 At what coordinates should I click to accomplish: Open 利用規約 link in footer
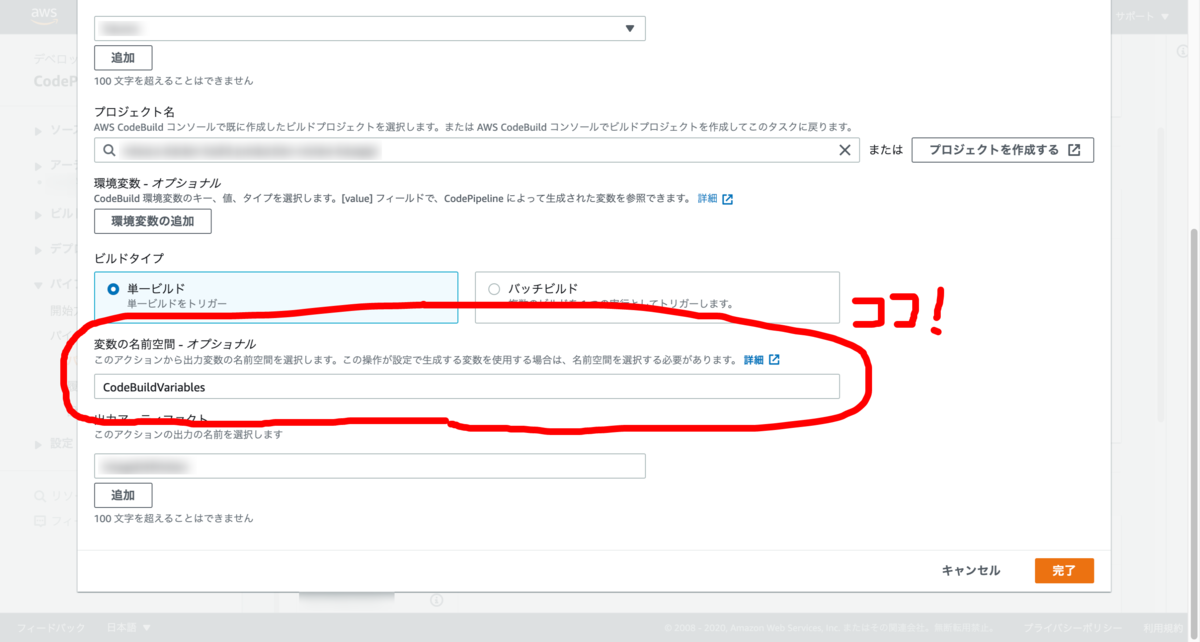[1165, 627]
